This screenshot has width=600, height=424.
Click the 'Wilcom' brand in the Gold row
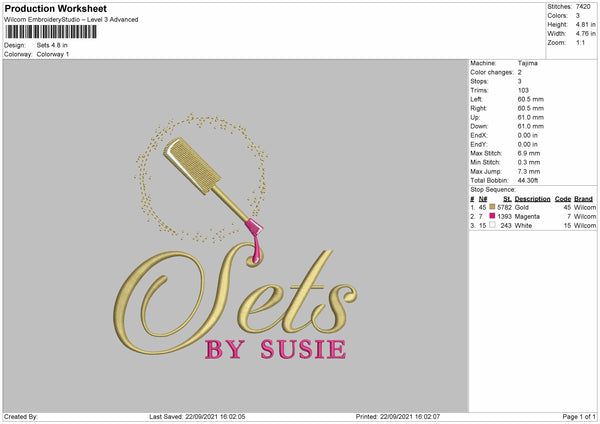(585, 207)
